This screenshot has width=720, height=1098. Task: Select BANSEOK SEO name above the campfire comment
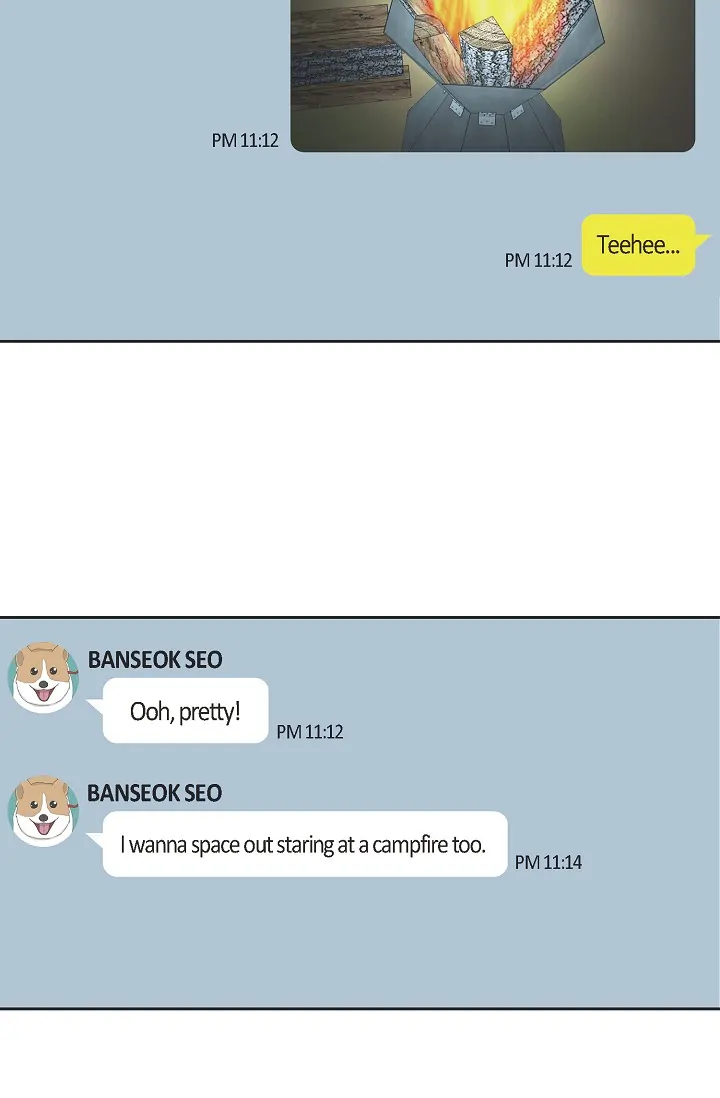155,793
